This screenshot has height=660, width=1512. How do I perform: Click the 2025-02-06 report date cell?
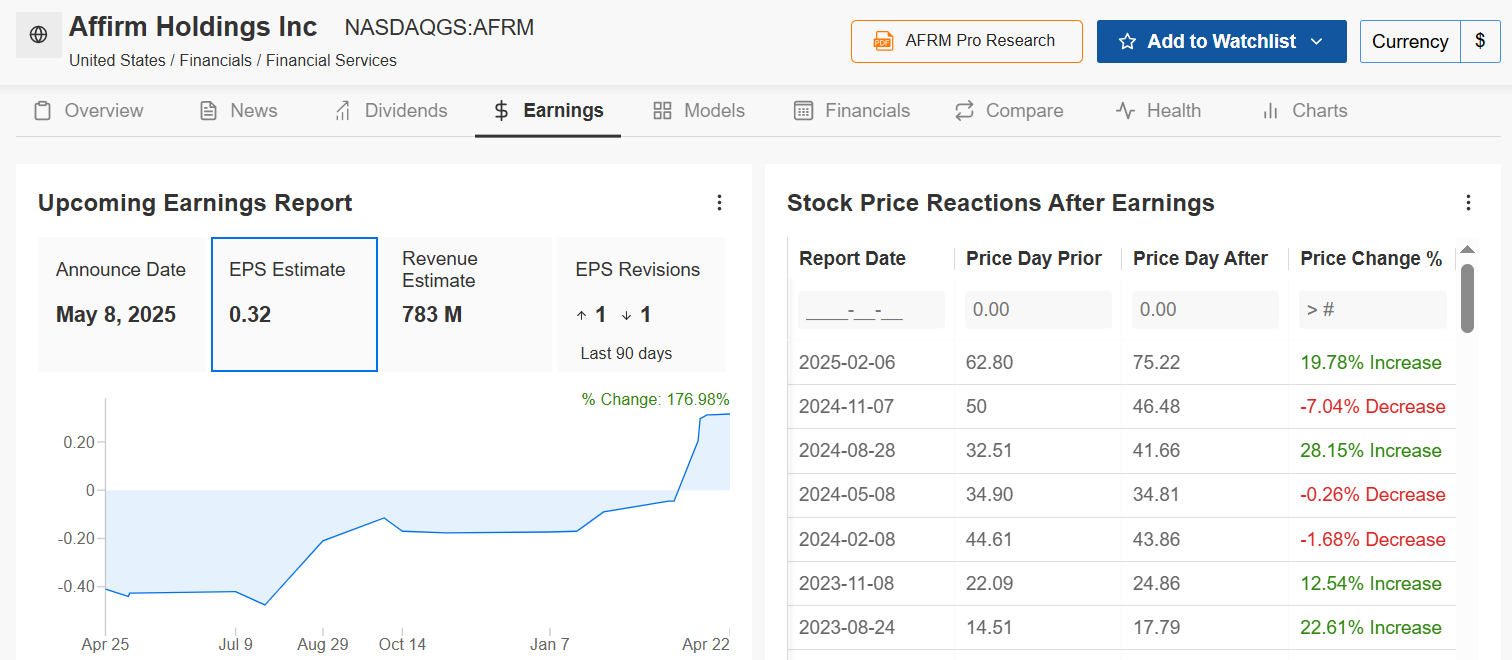click(847, 363)
